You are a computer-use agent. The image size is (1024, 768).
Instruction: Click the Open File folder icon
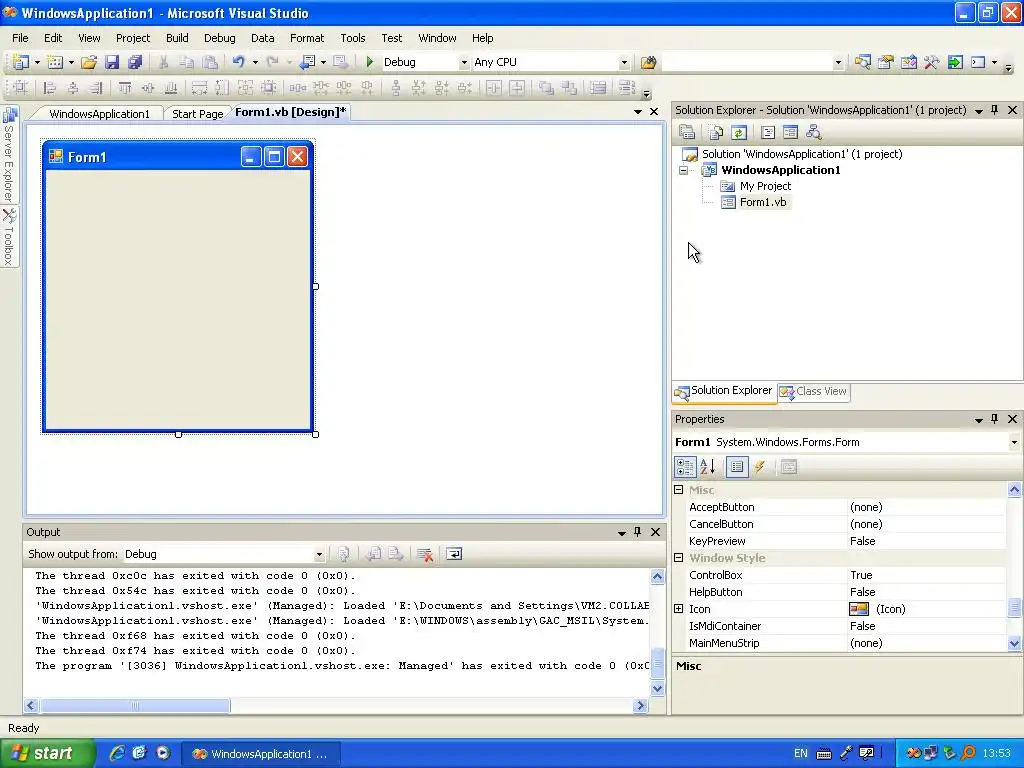point(89,62)
